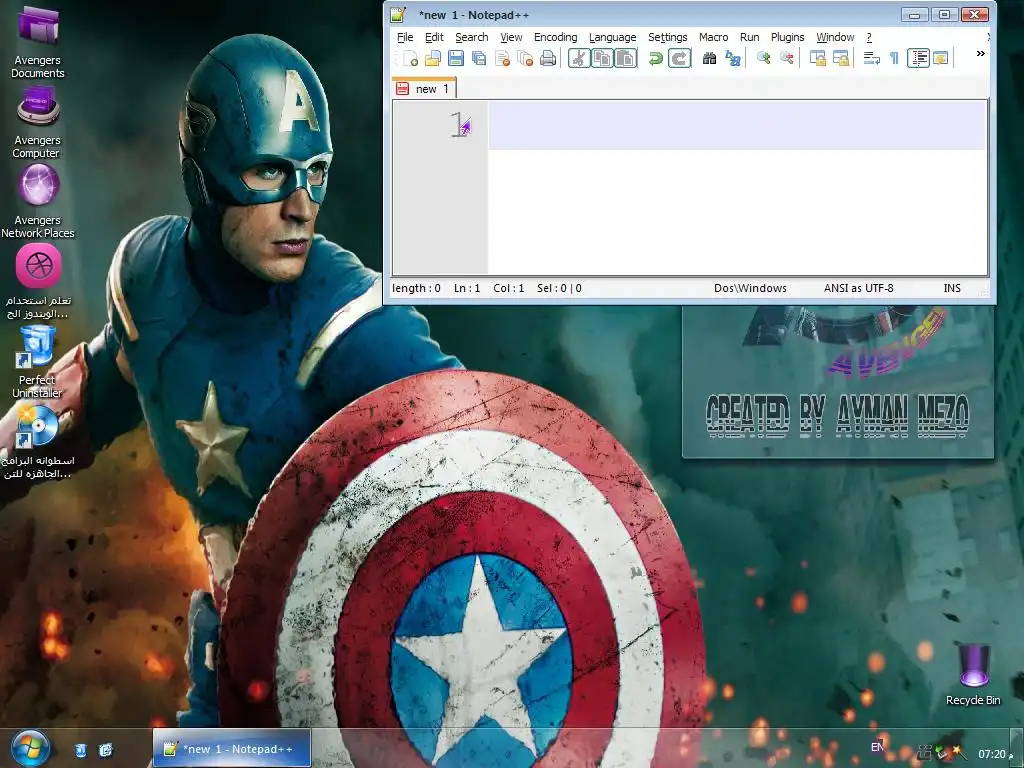The width and height of the screenshot is (1024, 768).
Task: Select the 'new 1' document tab
Action: (x=423, y=88)
